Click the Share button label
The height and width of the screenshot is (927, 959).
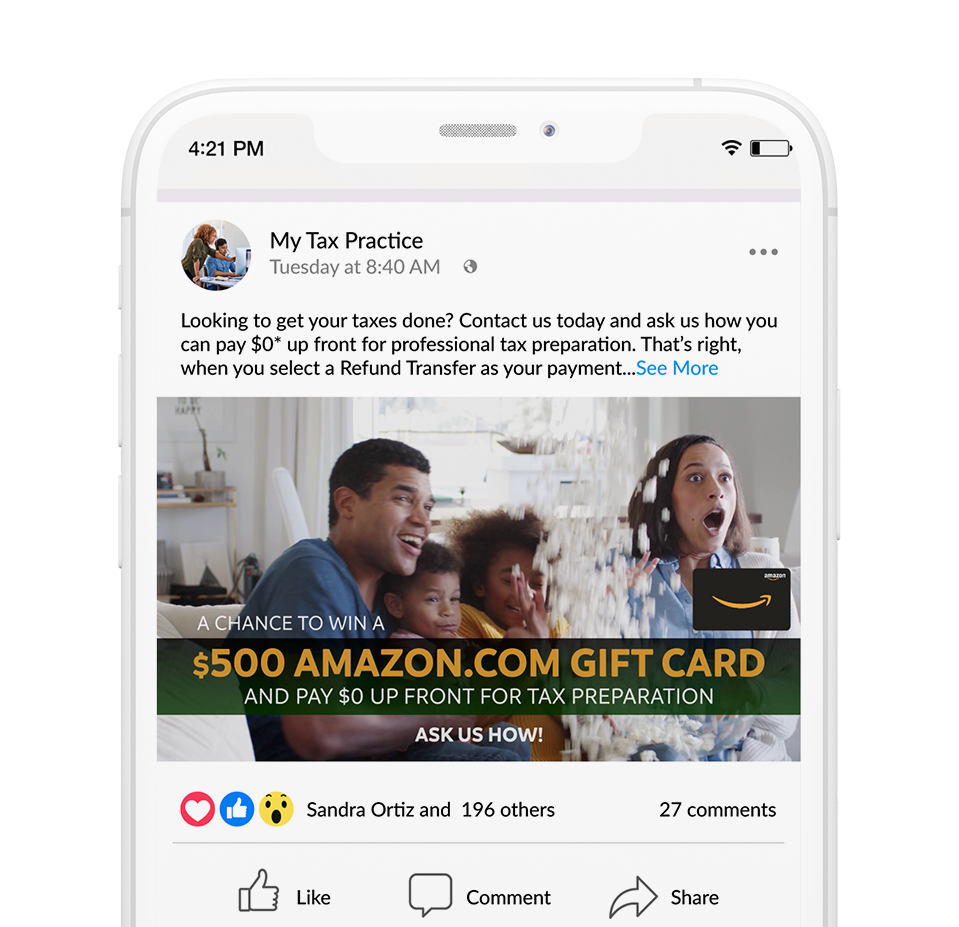[x=695, y=897]
